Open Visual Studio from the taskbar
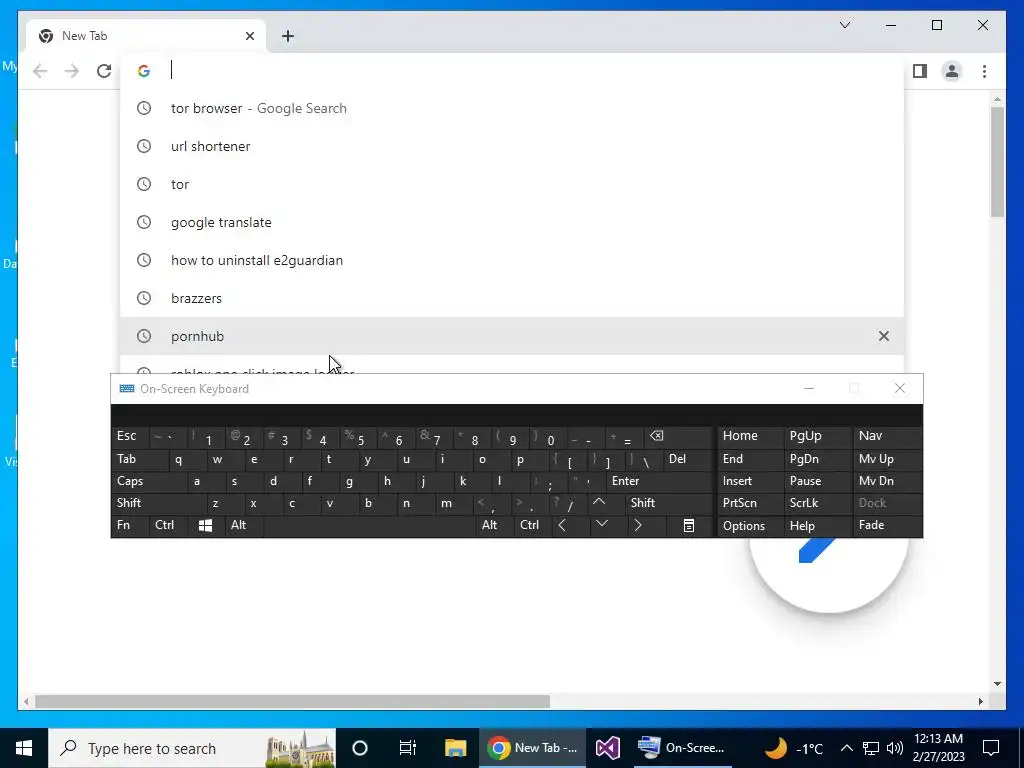Screen dimensions: 1024x768 click(607, 748)
